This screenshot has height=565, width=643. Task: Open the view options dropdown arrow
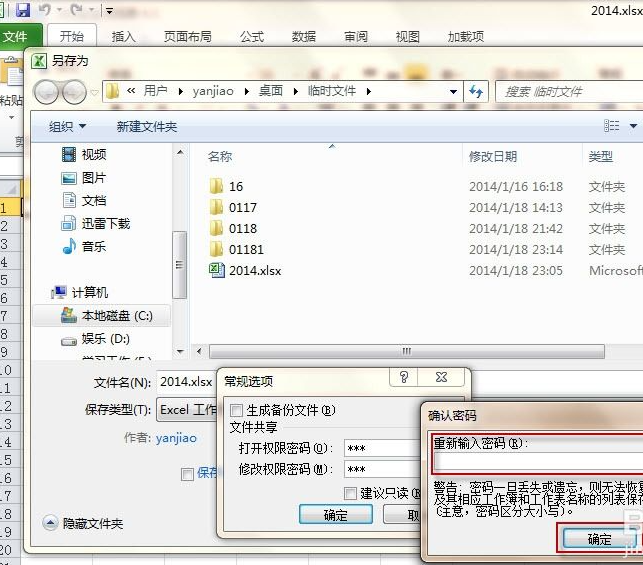[x=633, y=126]
